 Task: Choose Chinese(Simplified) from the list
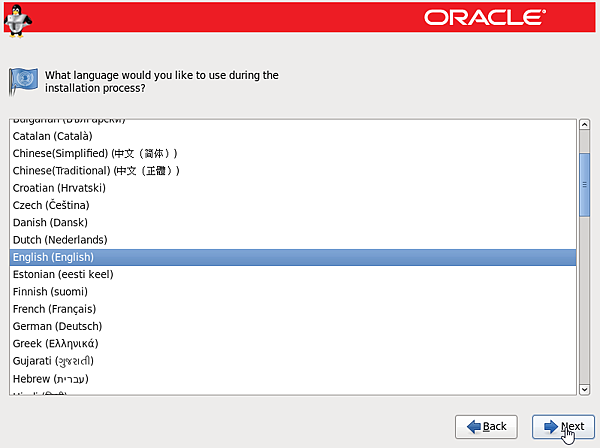[x=95, y=153]
